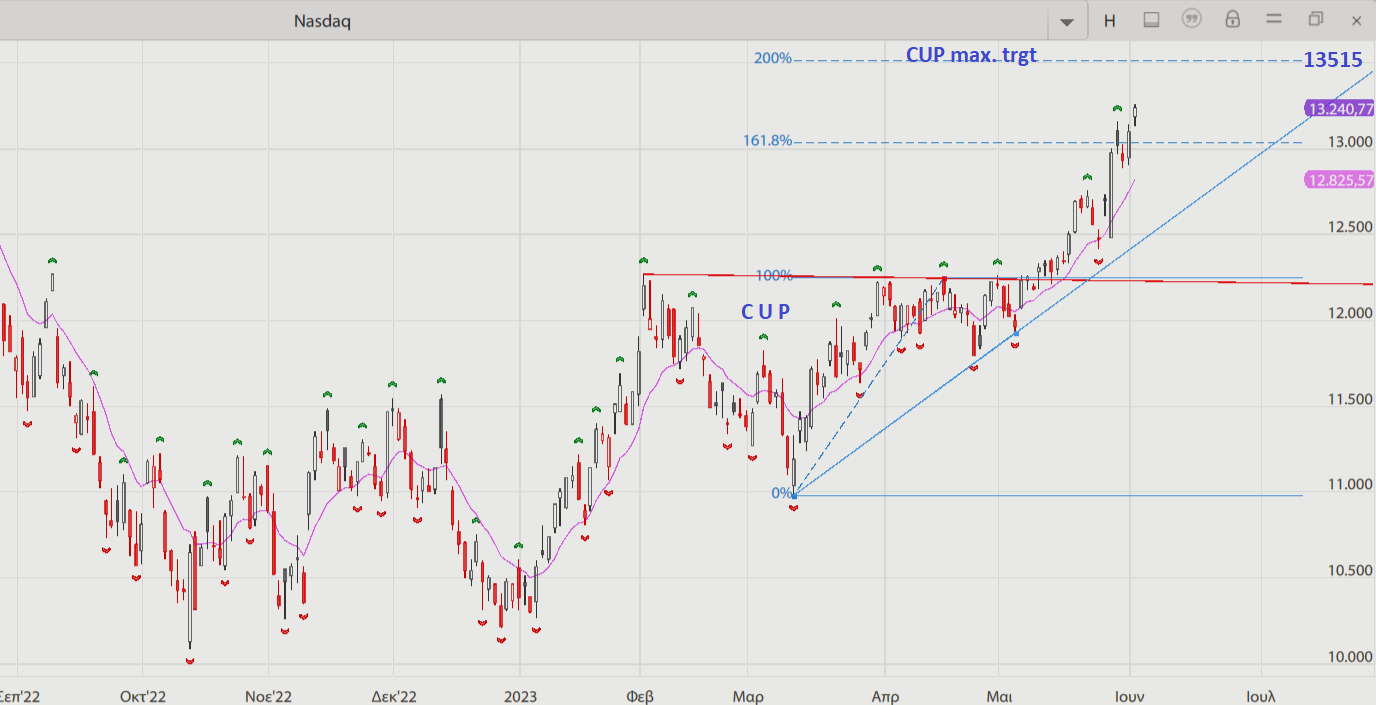Click the 12.500 price axis label
This screenshot has height=705, width=1376.
(1350, 227)
